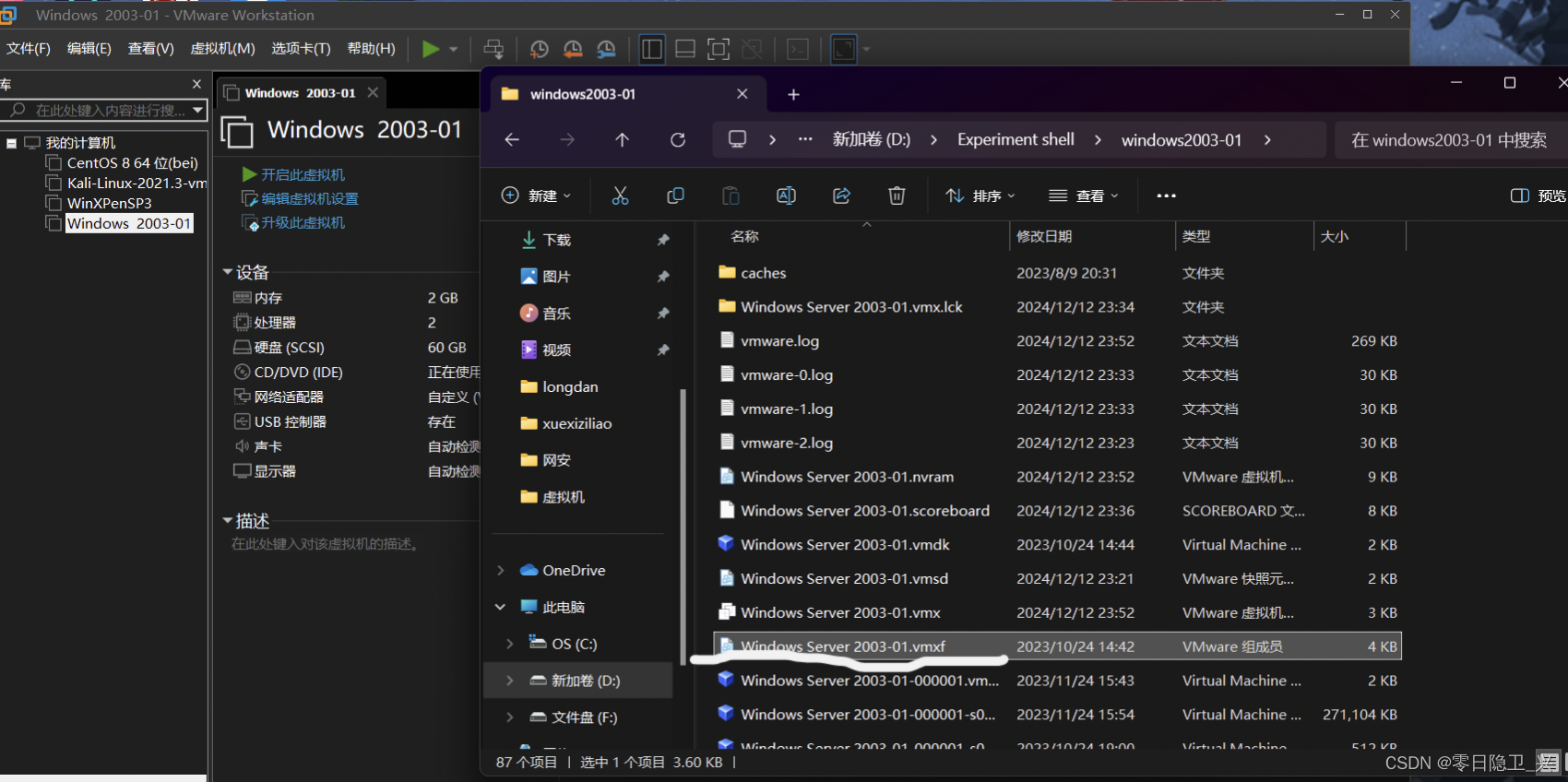Screen dimensions: 1568x782
Task: Open the 查看(V) menu
Action: point(151,49)
